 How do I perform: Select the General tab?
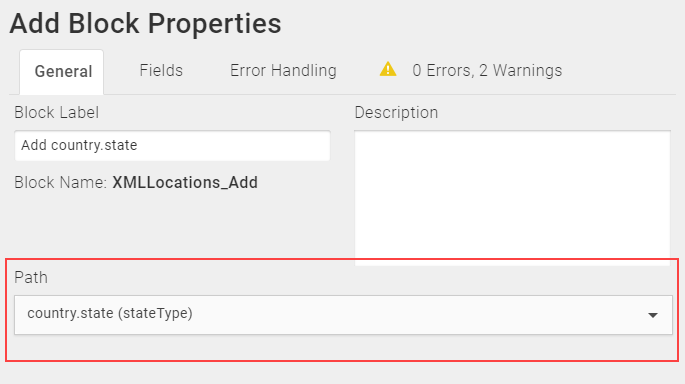62,72
